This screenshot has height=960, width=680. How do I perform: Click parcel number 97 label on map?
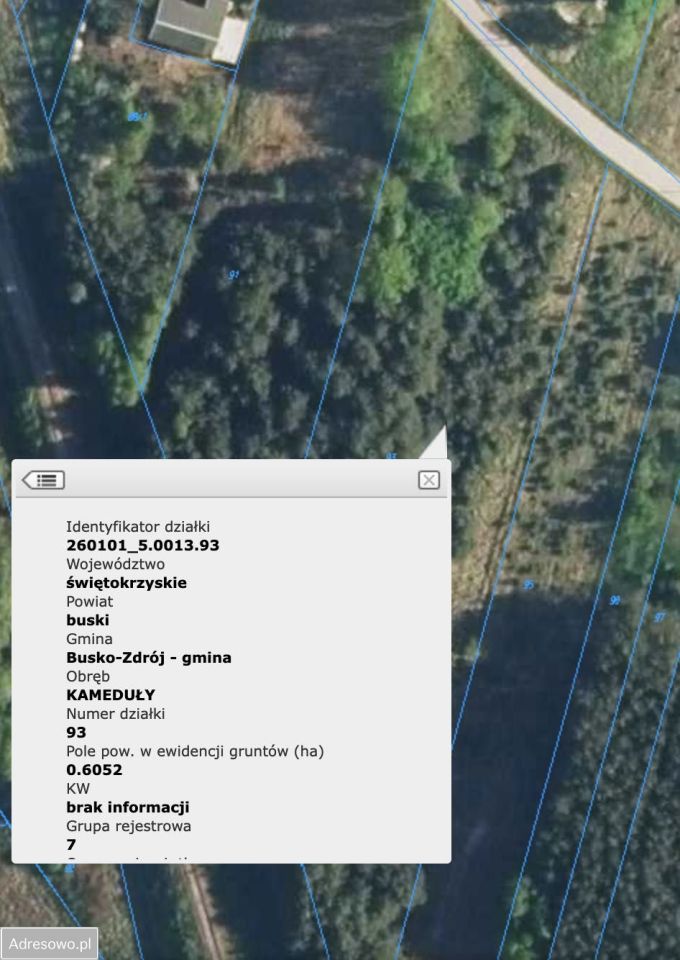pos(659,617)
